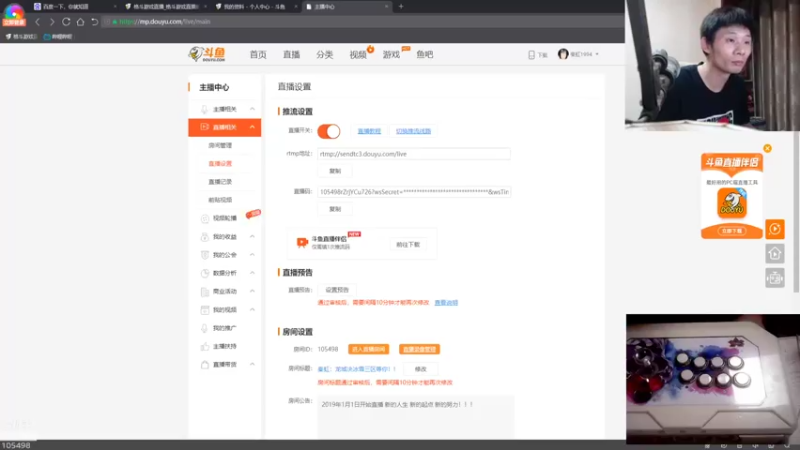Collapse the 主播相关 section chevron
This screenshot has width=800, height=450.
pos(252,109)
